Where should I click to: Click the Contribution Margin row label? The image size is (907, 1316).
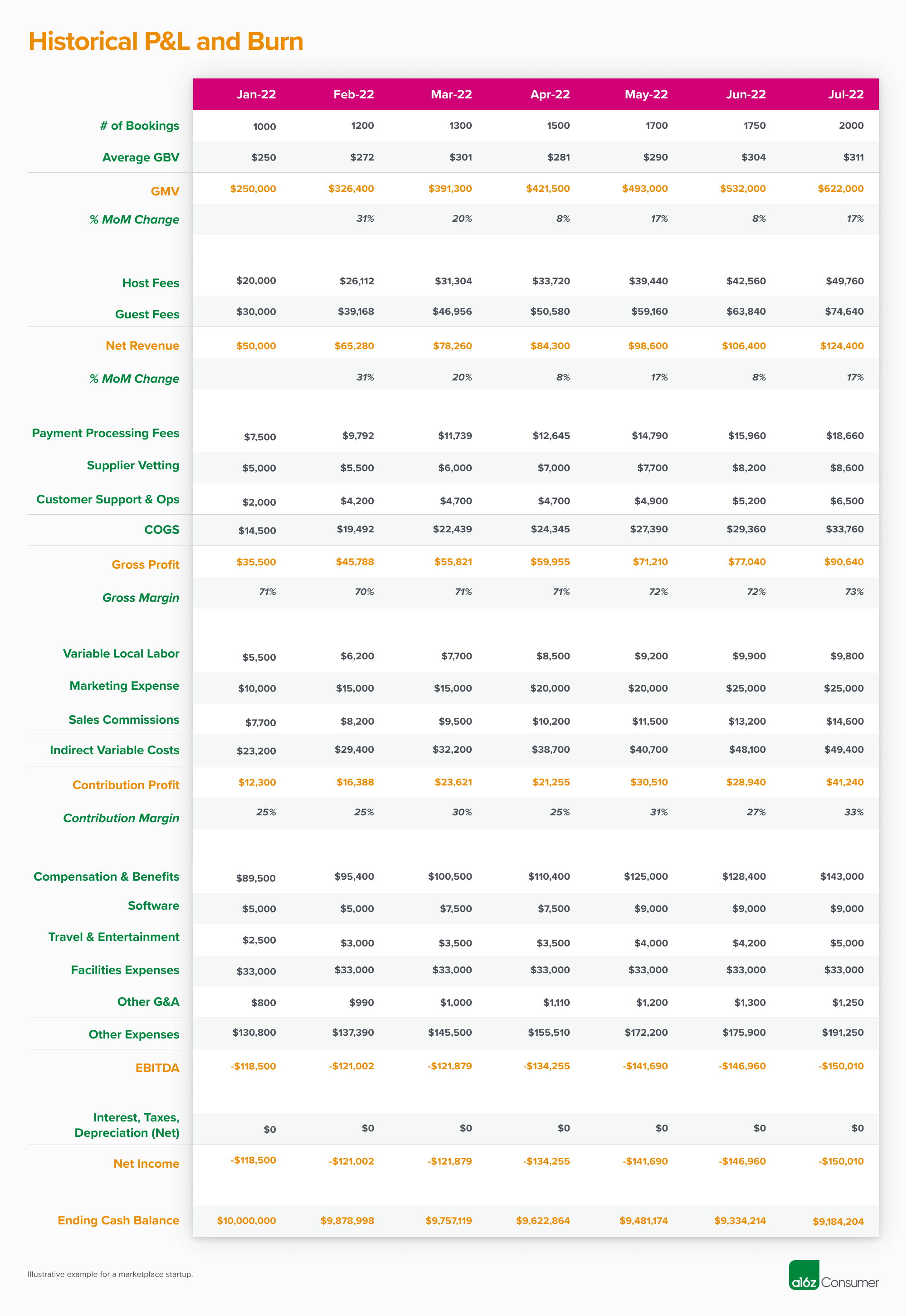(x=121, y=818)
